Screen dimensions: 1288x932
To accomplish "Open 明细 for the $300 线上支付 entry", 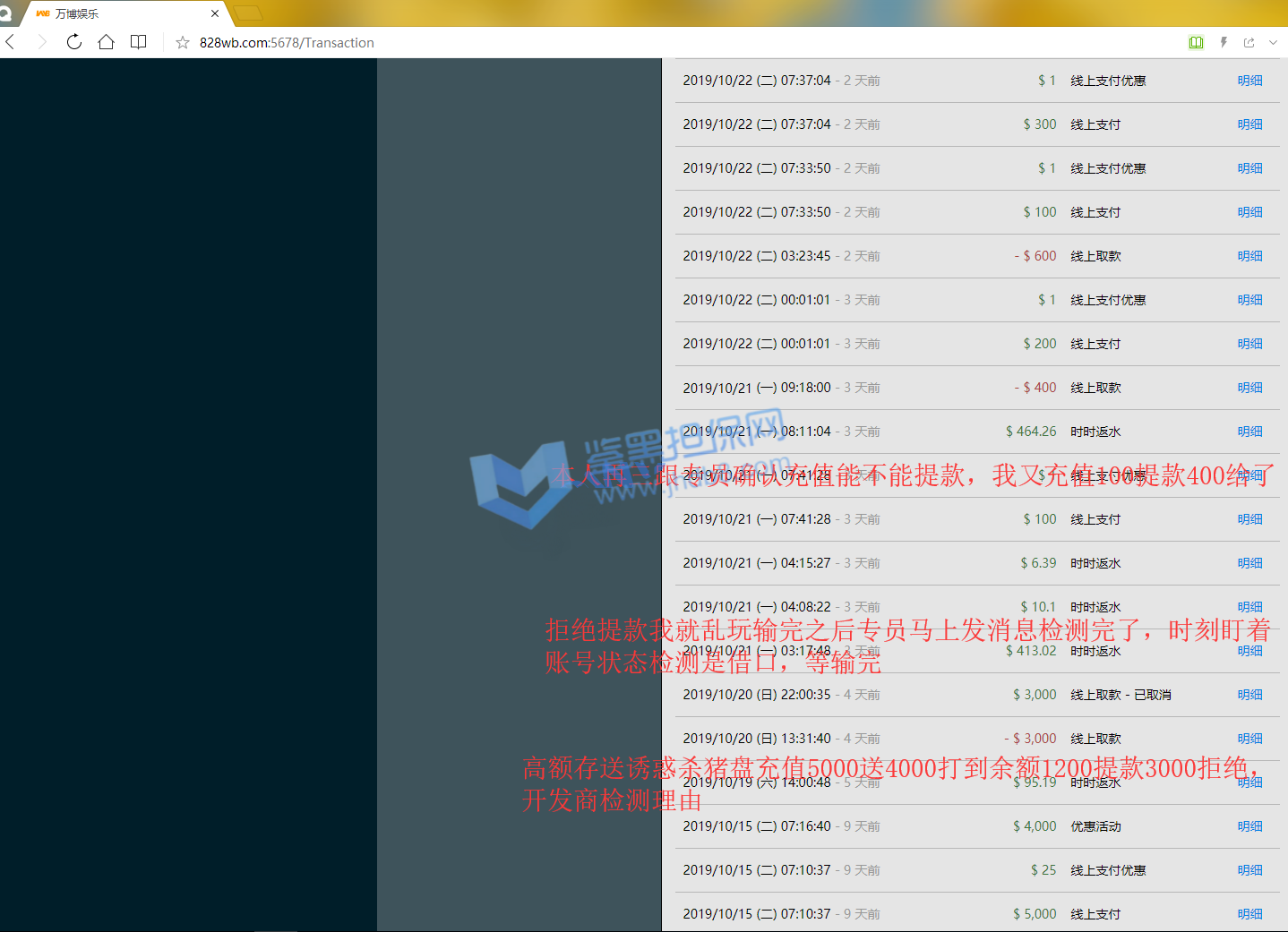I will coord(1249,124).
